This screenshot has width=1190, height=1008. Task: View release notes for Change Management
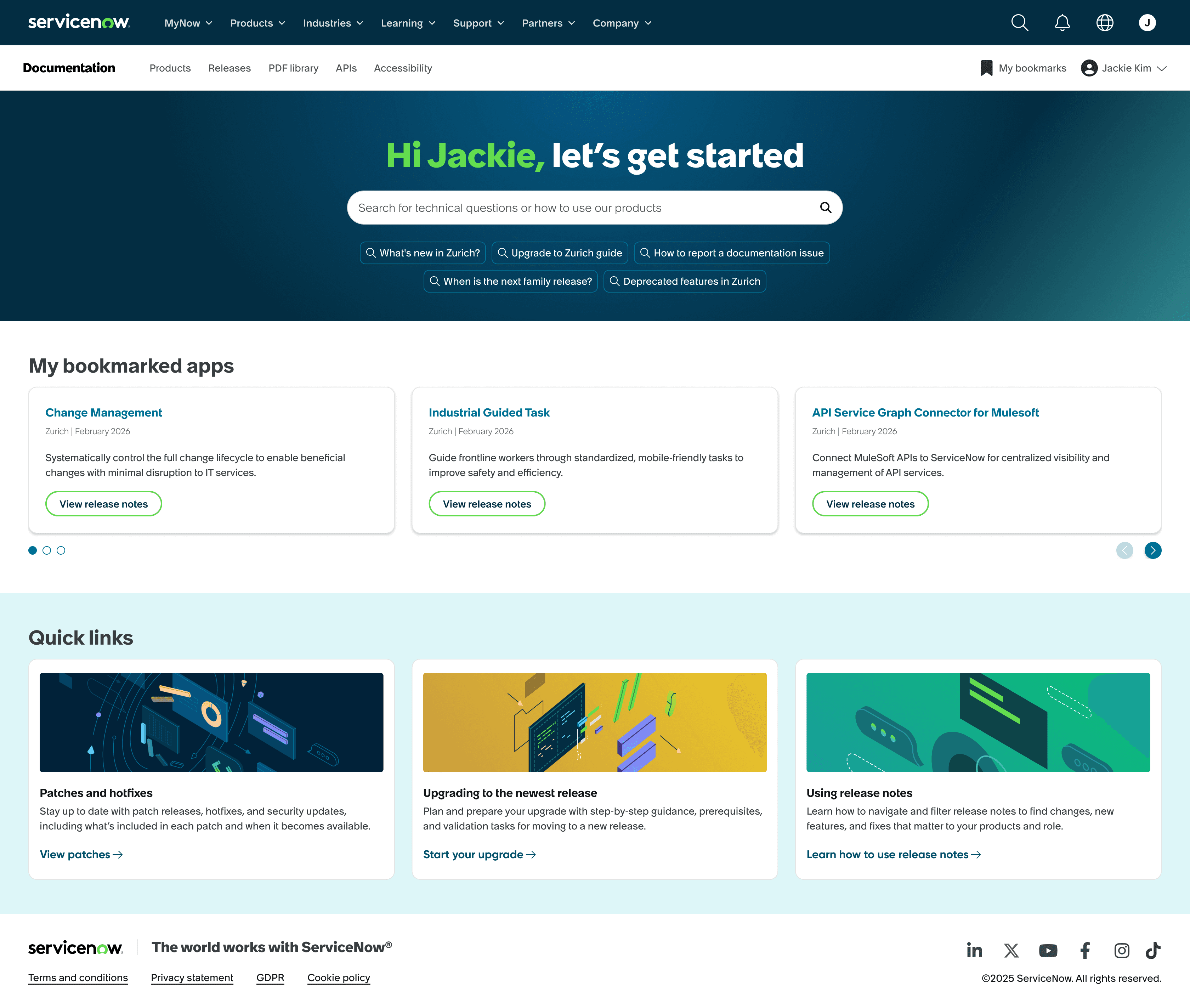pyautogui.click(x=103, y=504)
